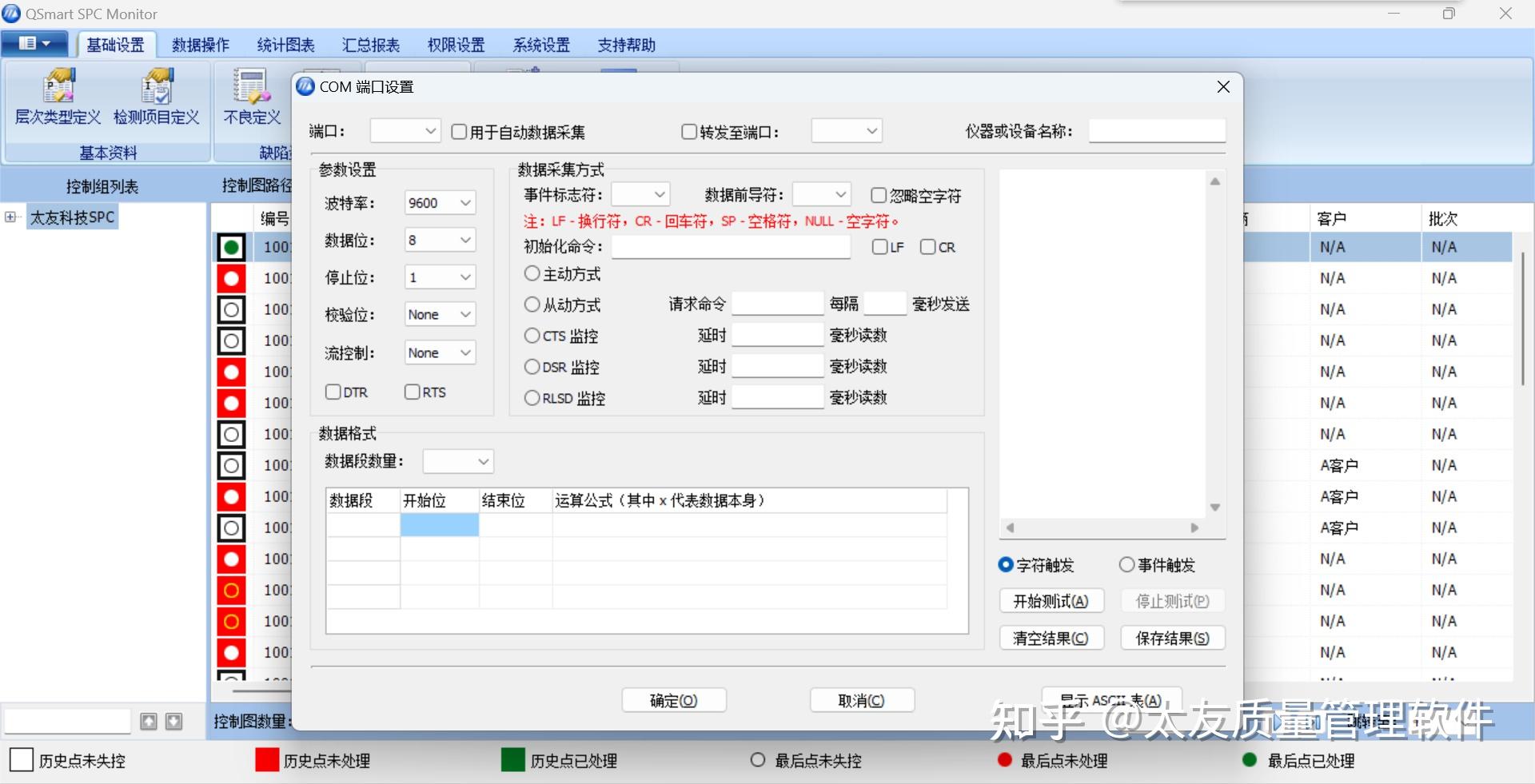Click the application menu icon button
This screenshot has width=1535, height=784.
(x=35, y=43)
